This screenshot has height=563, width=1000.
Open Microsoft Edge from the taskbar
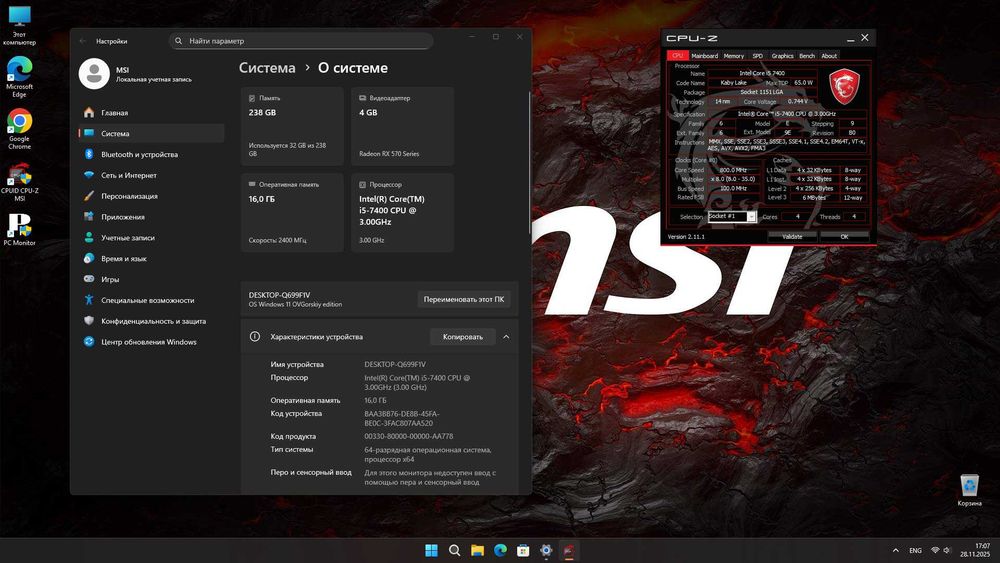coord(500,550)
